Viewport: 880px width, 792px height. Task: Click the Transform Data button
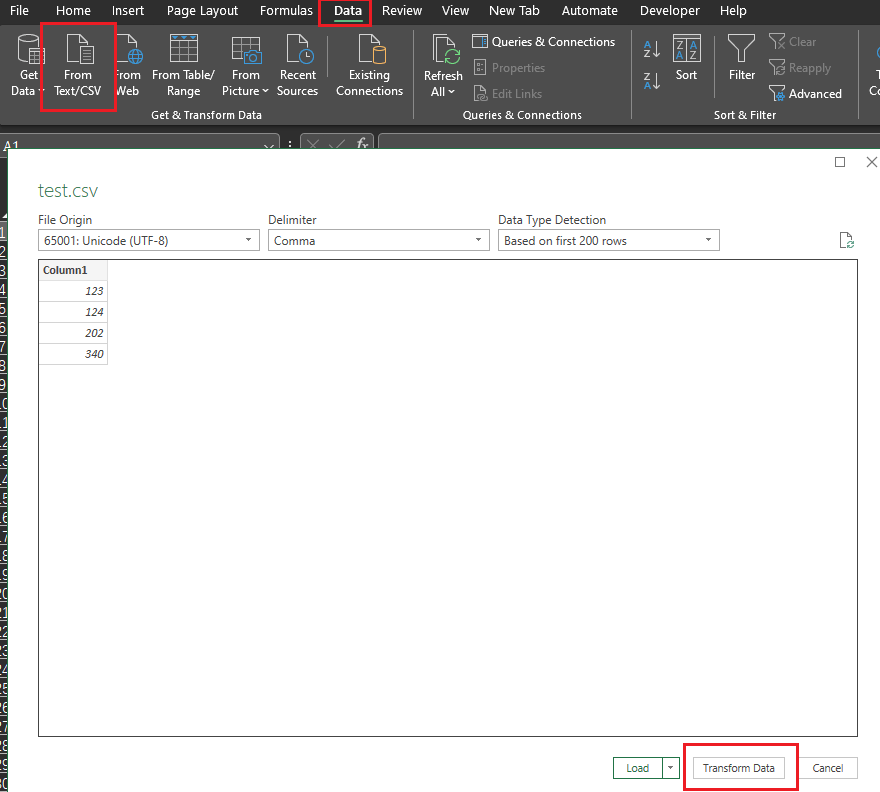pos(739,768)
